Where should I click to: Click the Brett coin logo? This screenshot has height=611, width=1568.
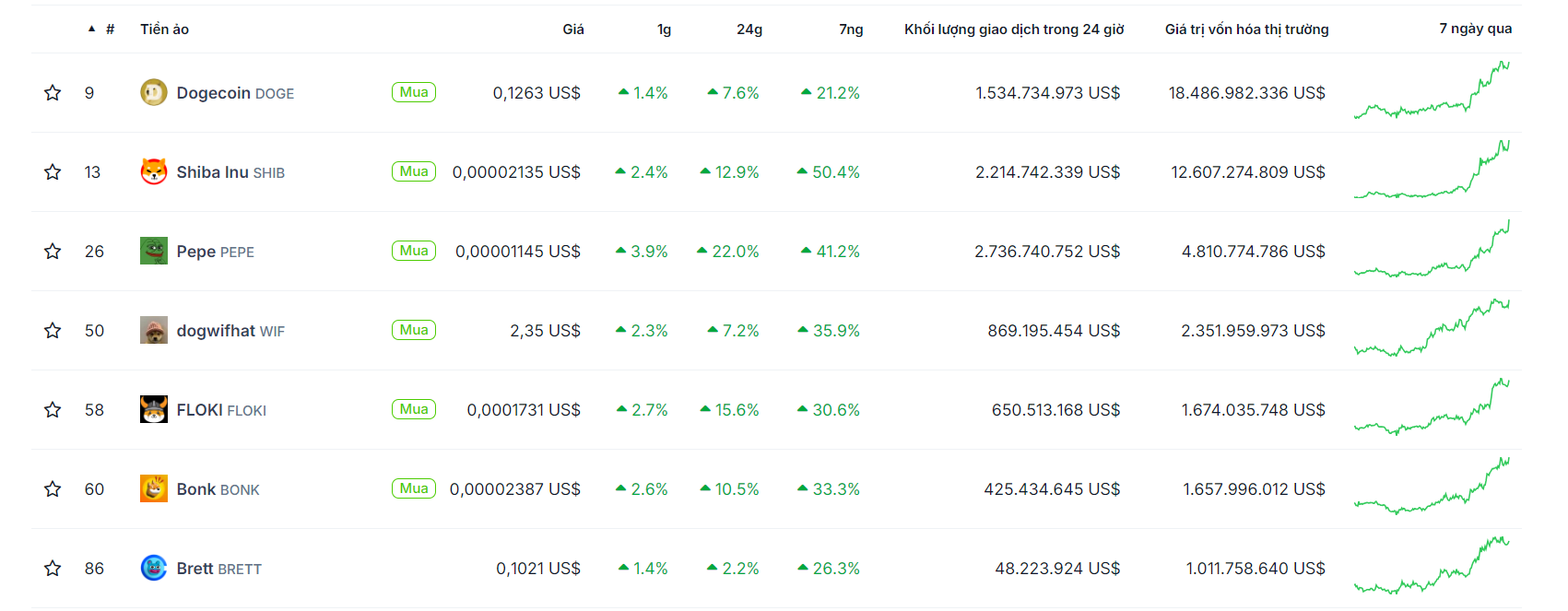click(x=153, y=568)
